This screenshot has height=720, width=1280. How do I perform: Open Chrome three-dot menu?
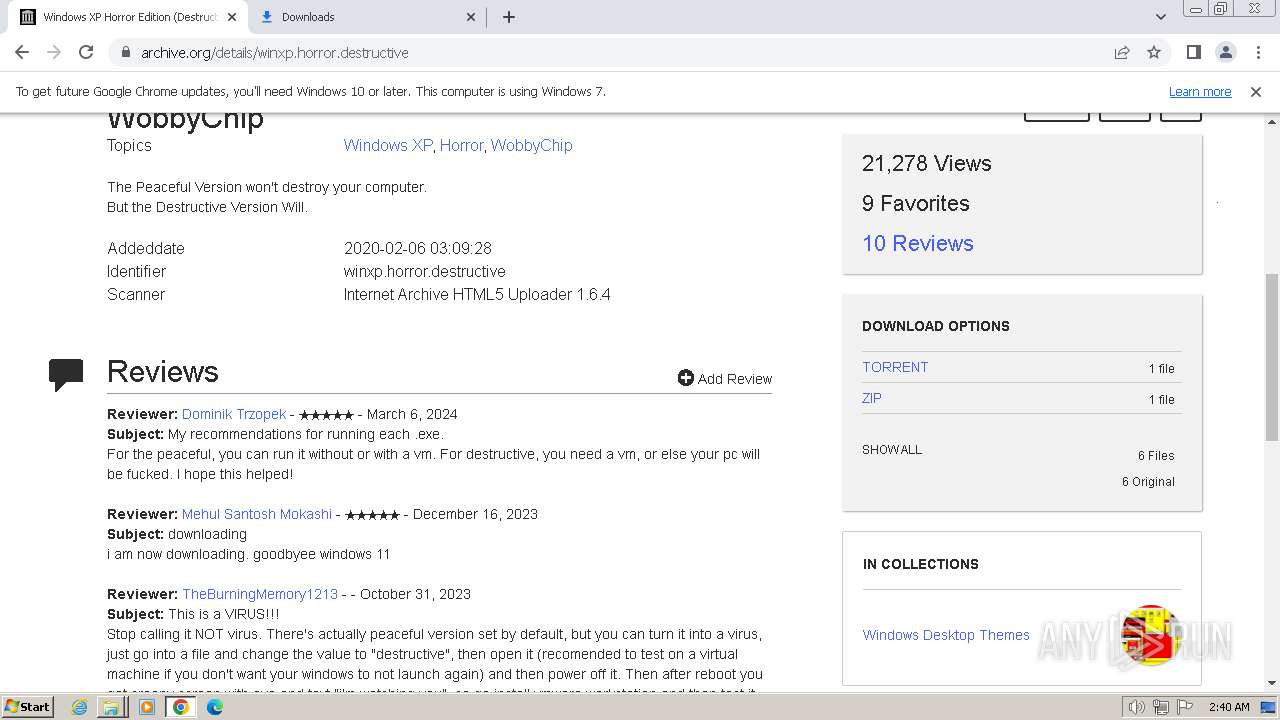(1258, 52)
